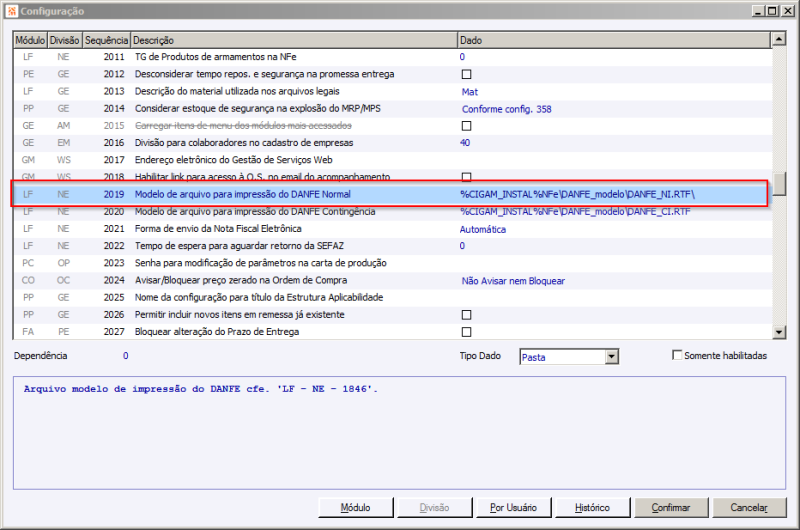Sort by the Módulo column header
The image size is (800, 530).
30,40
